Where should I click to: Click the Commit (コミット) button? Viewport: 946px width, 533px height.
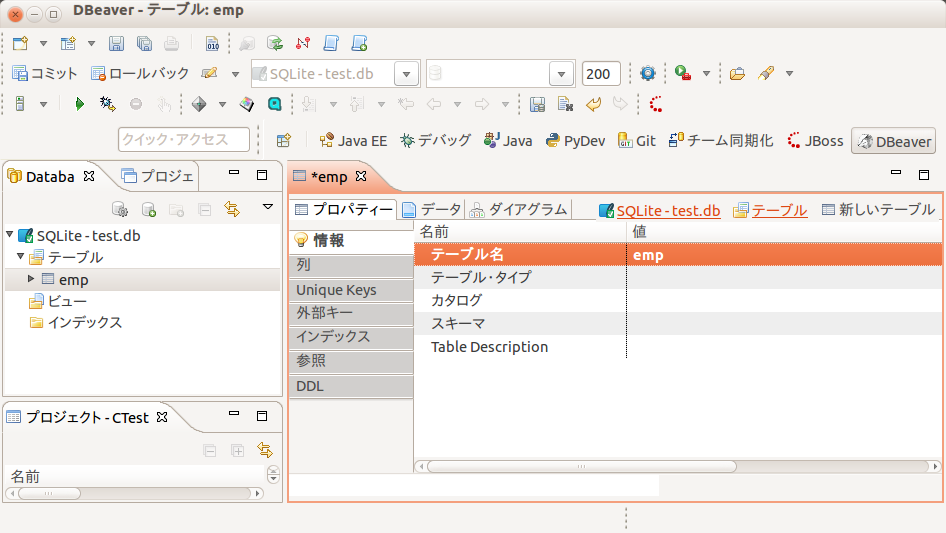(45, 74)
